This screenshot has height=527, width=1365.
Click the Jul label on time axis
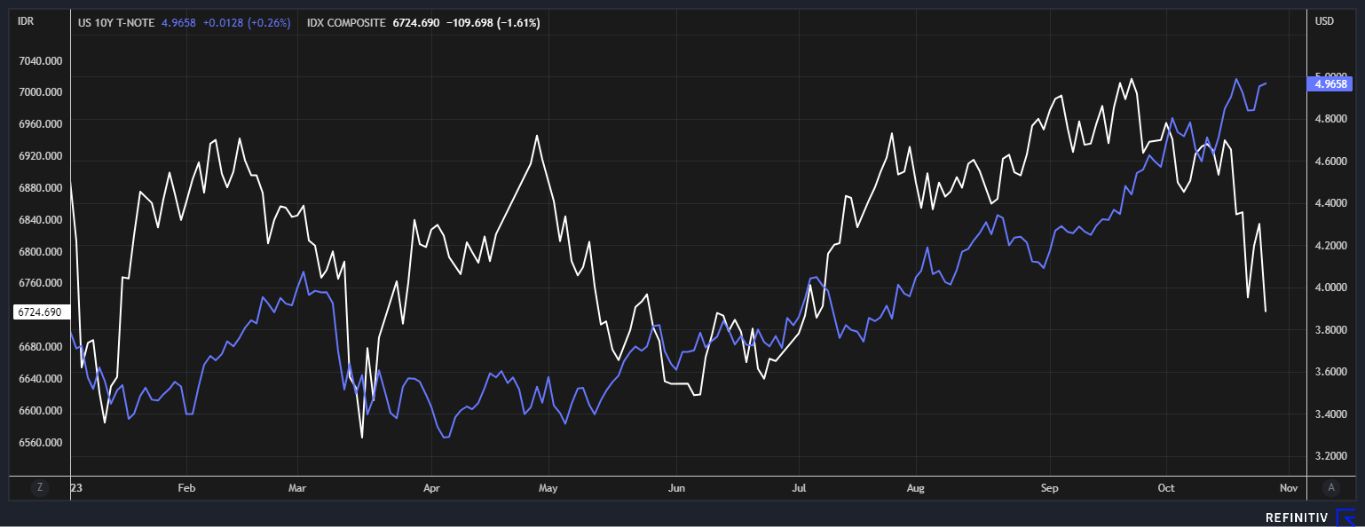[x=799, y=489]
